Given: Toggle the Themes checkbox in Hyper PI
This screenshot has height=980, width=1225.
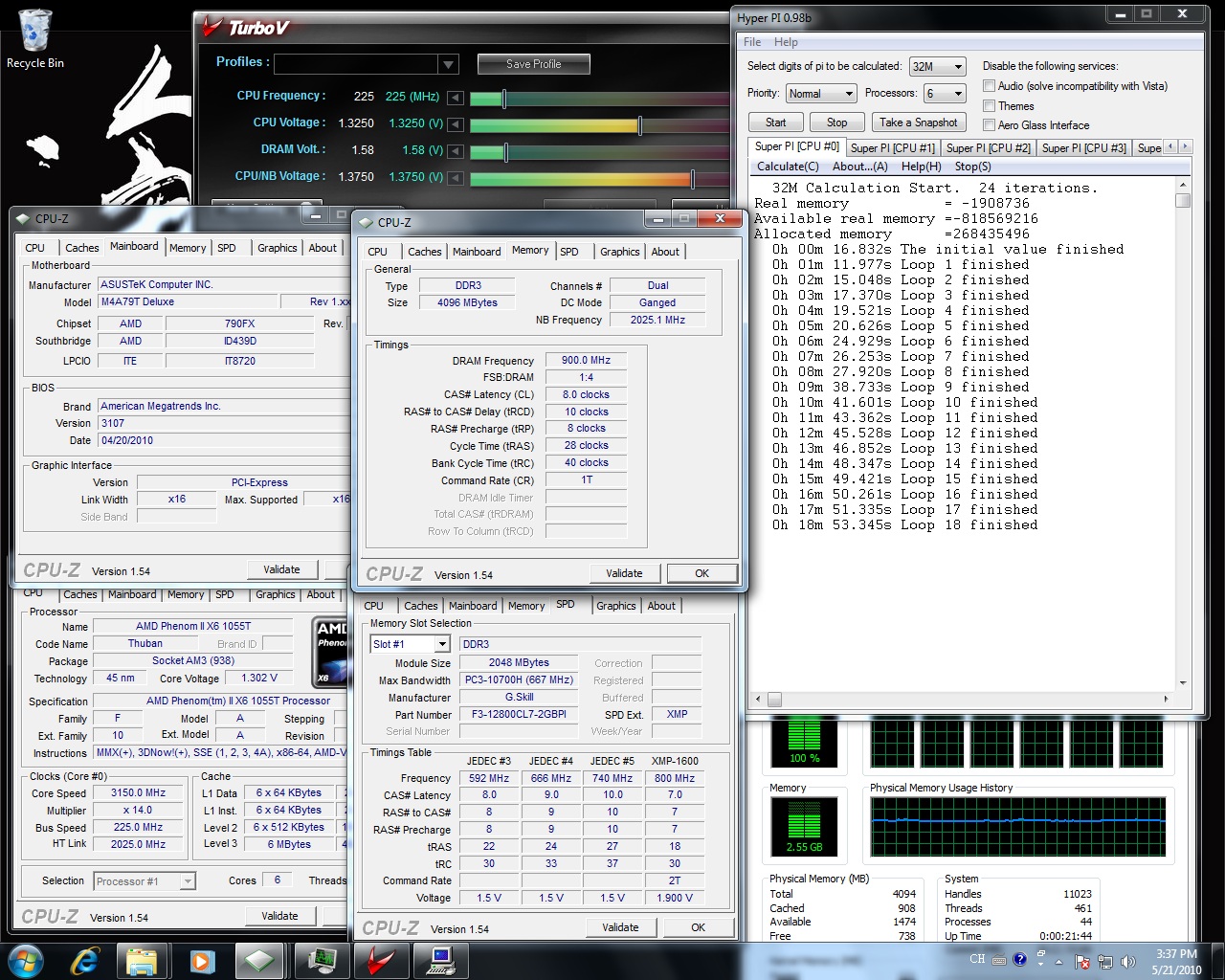Looking at the screenshot, I should tap(989, 106).
